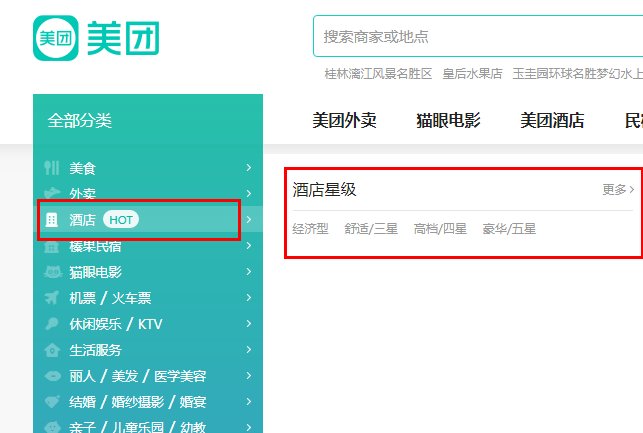
Task: Expand the 丽人 / 美发 / 医学美容 arrow
Action: pos(249,376)
